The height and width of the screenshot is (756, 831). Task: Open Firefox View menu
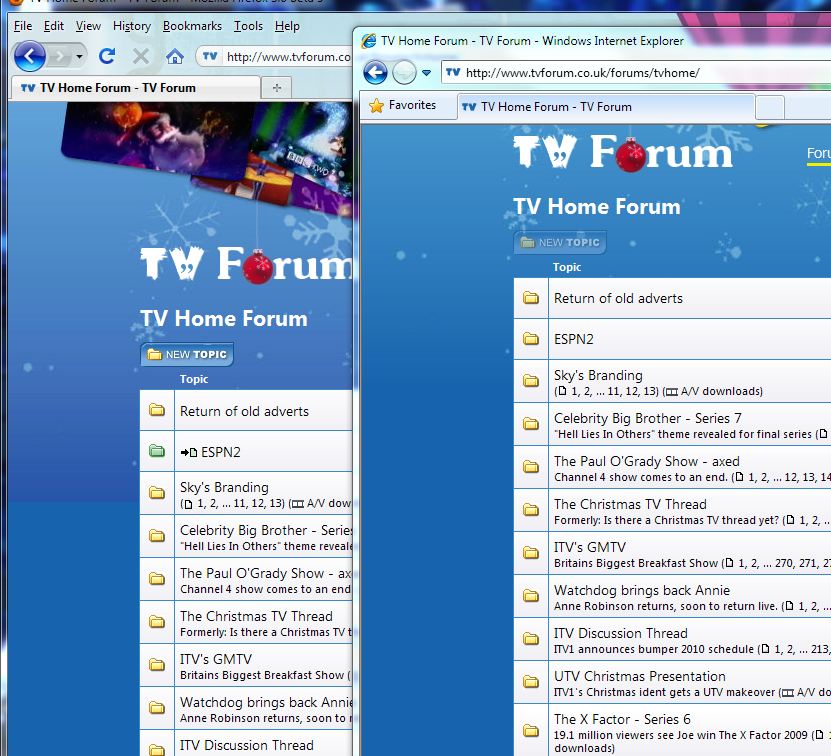[x=88, y=26]
